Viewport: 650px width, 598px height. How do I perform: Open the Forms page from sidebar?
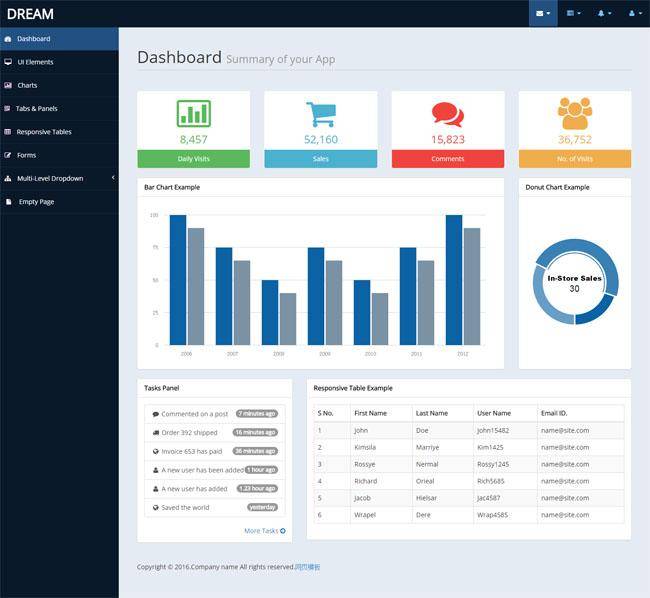coord(26,155)
